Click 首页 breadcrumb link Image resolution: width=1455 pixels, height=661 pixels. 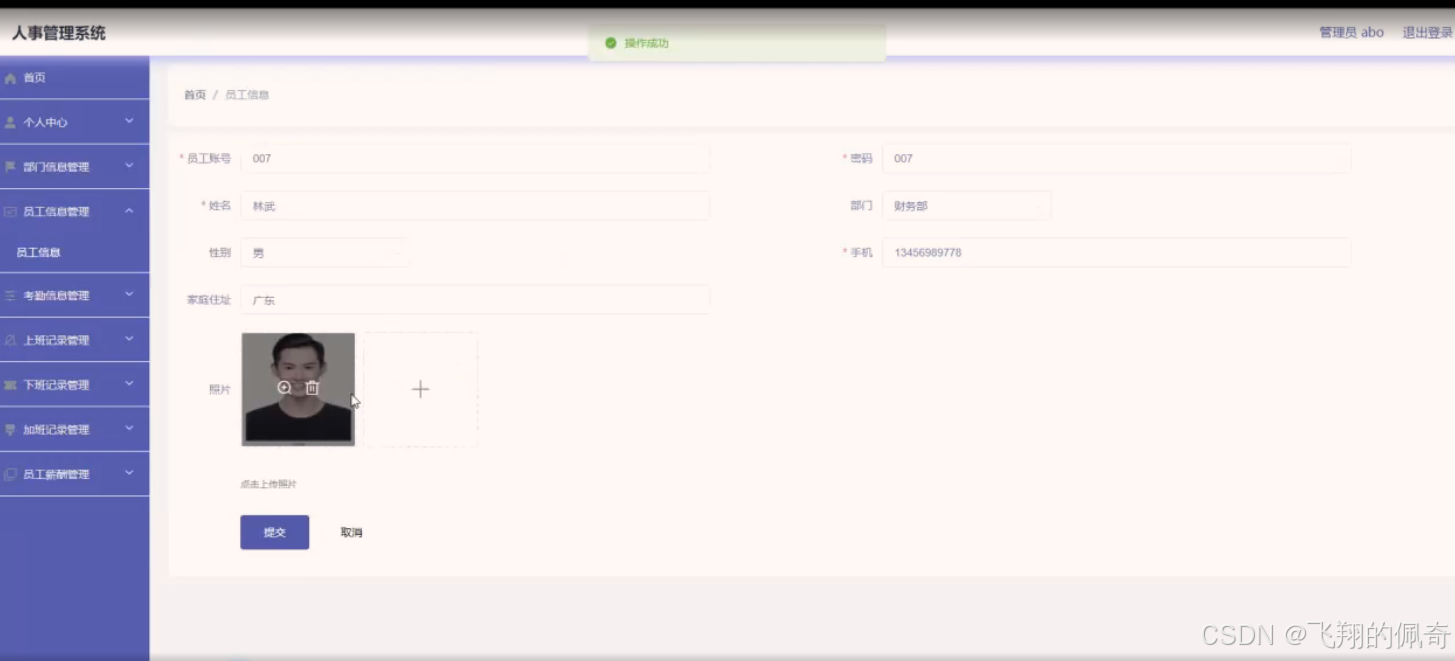coord(195,95)
